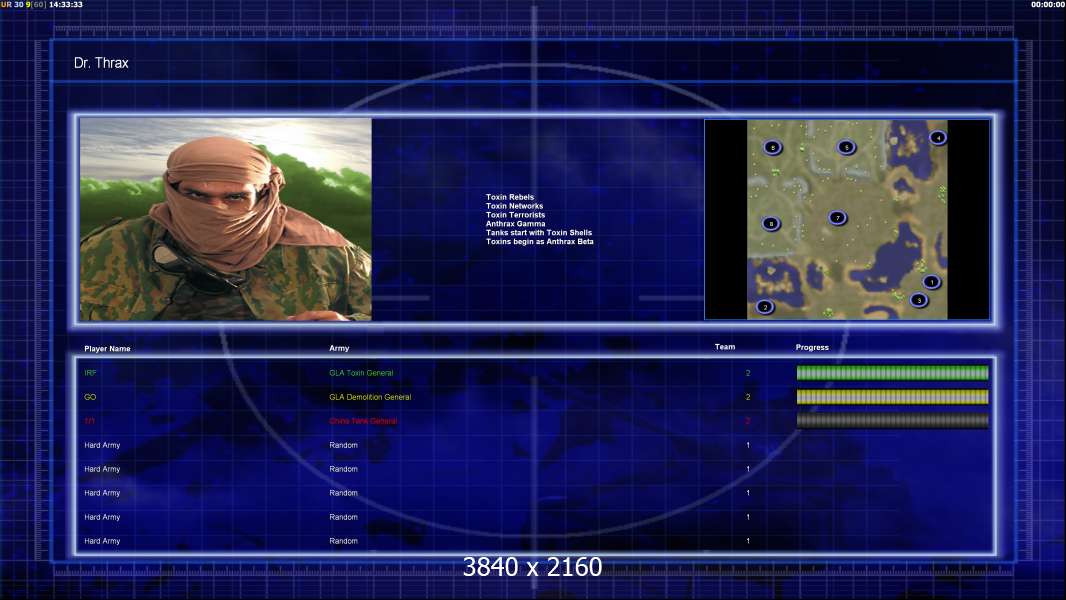1066x600 pixels.
Task: Click the red China Tank General army label
Action: coord(363,421)
